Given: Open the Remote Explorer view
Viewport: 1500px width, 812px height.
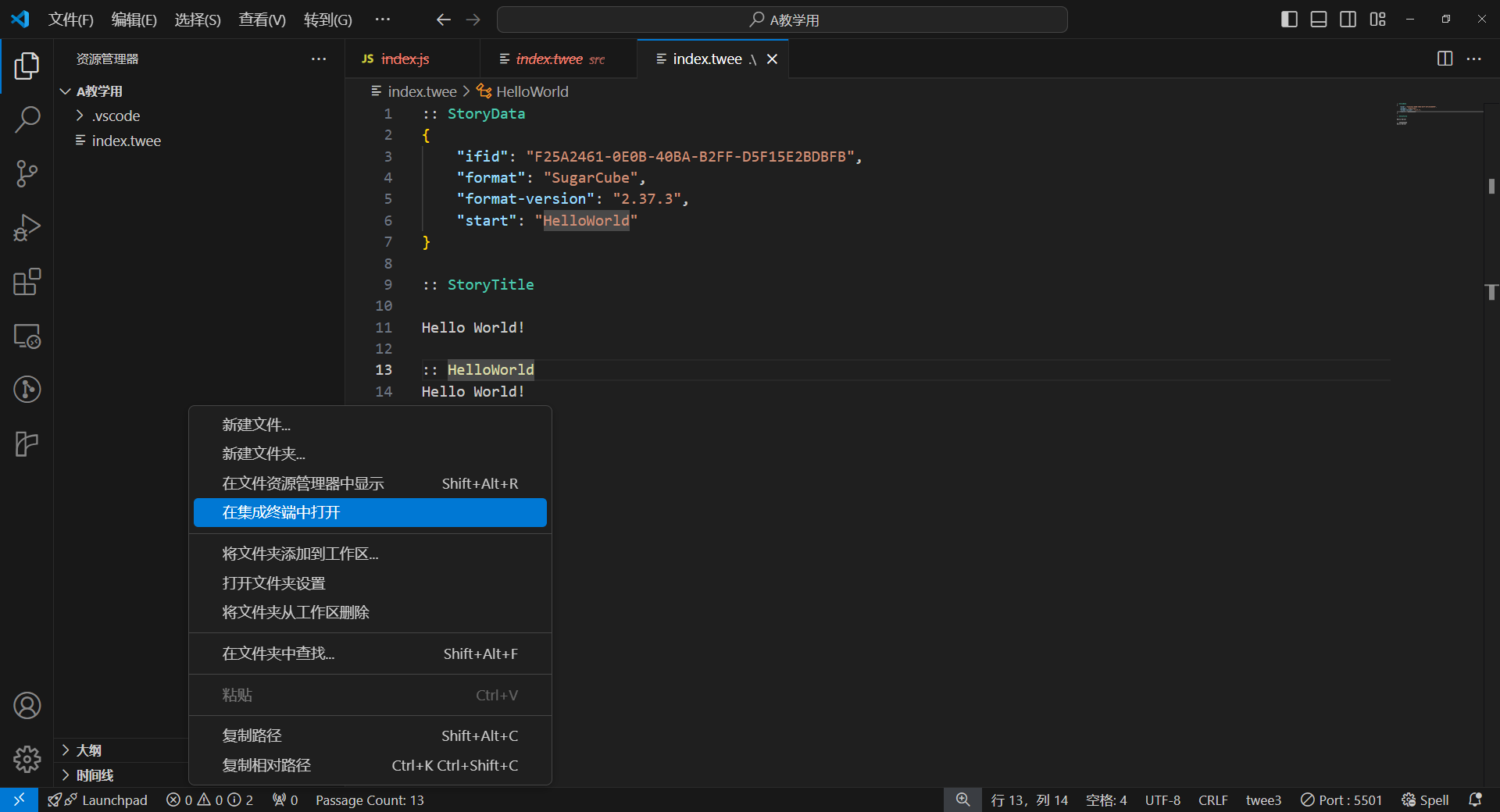Looking at the screenshot, I should 27,336.
